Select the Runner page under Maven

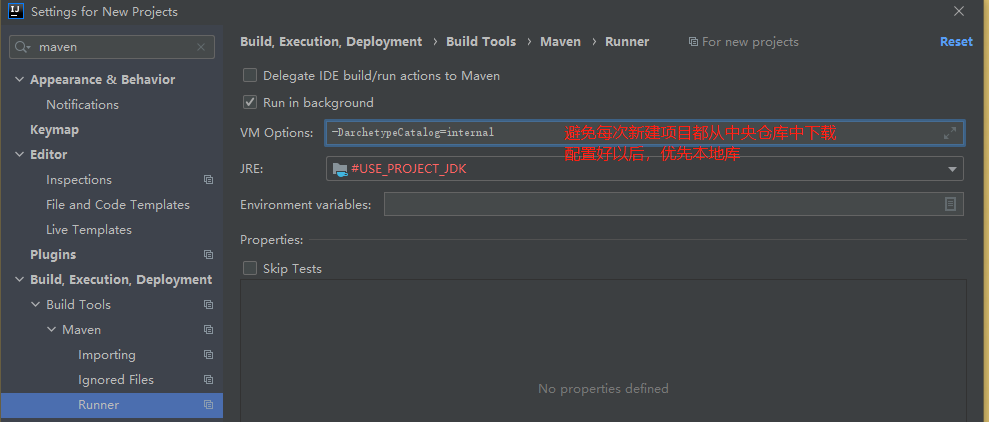coord(112,405)
